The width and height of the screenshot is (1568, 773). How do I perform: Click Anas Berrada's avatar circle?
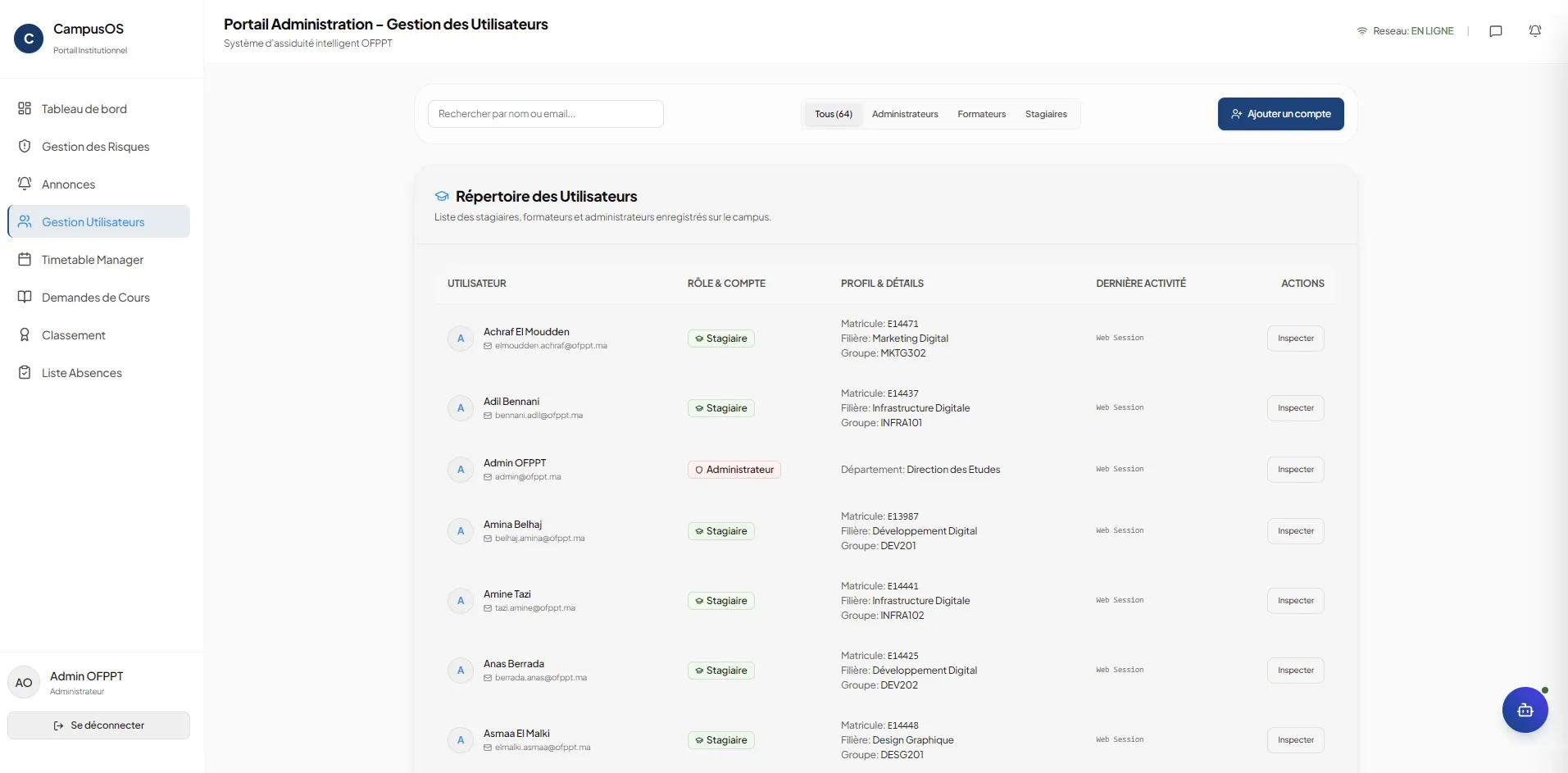pyautogui.click(x=461, y=671)
